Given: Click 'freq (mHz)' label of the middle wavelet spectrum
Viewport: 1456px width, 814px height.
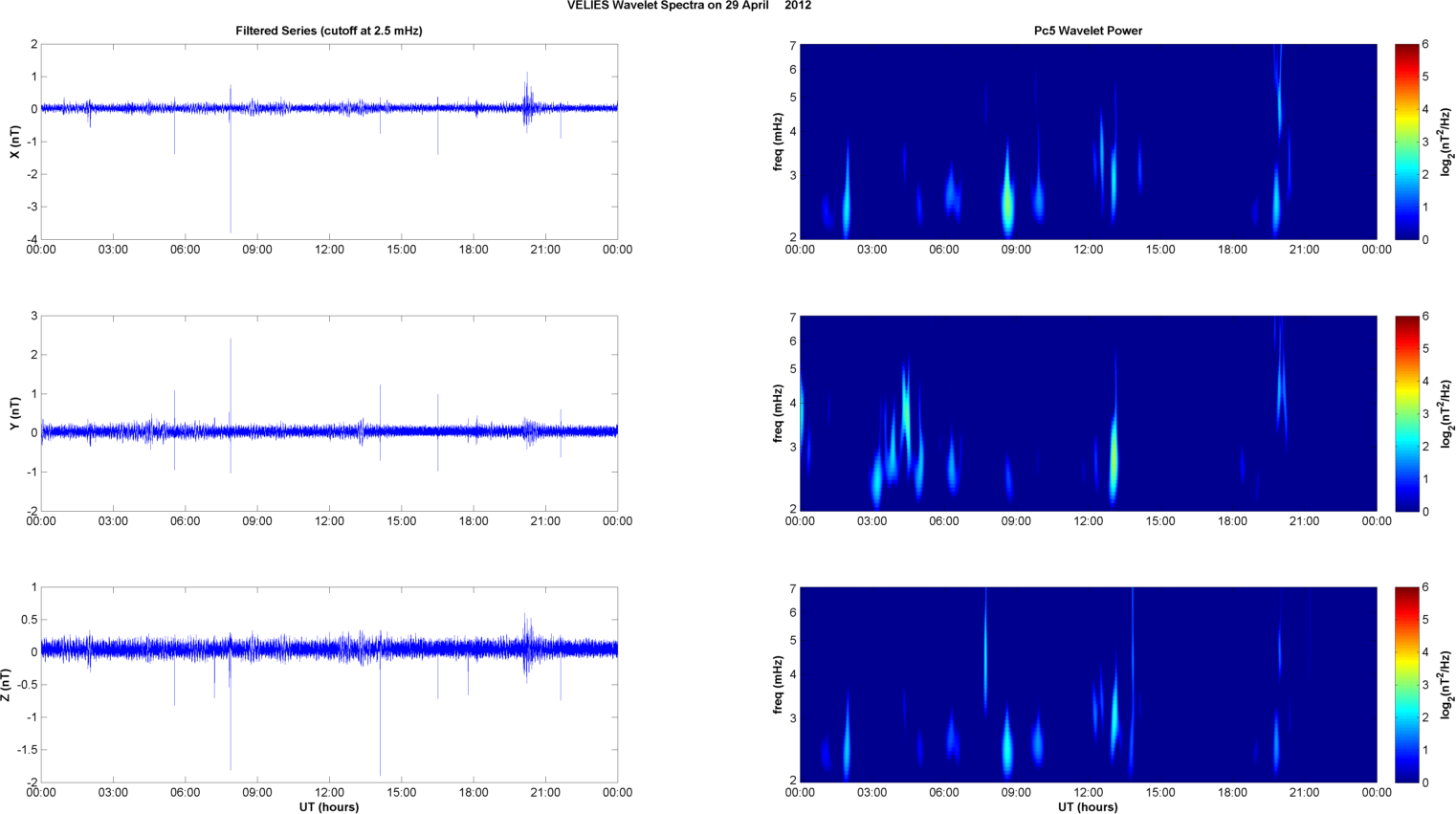Looking at the screenshot, I should 779,413.
